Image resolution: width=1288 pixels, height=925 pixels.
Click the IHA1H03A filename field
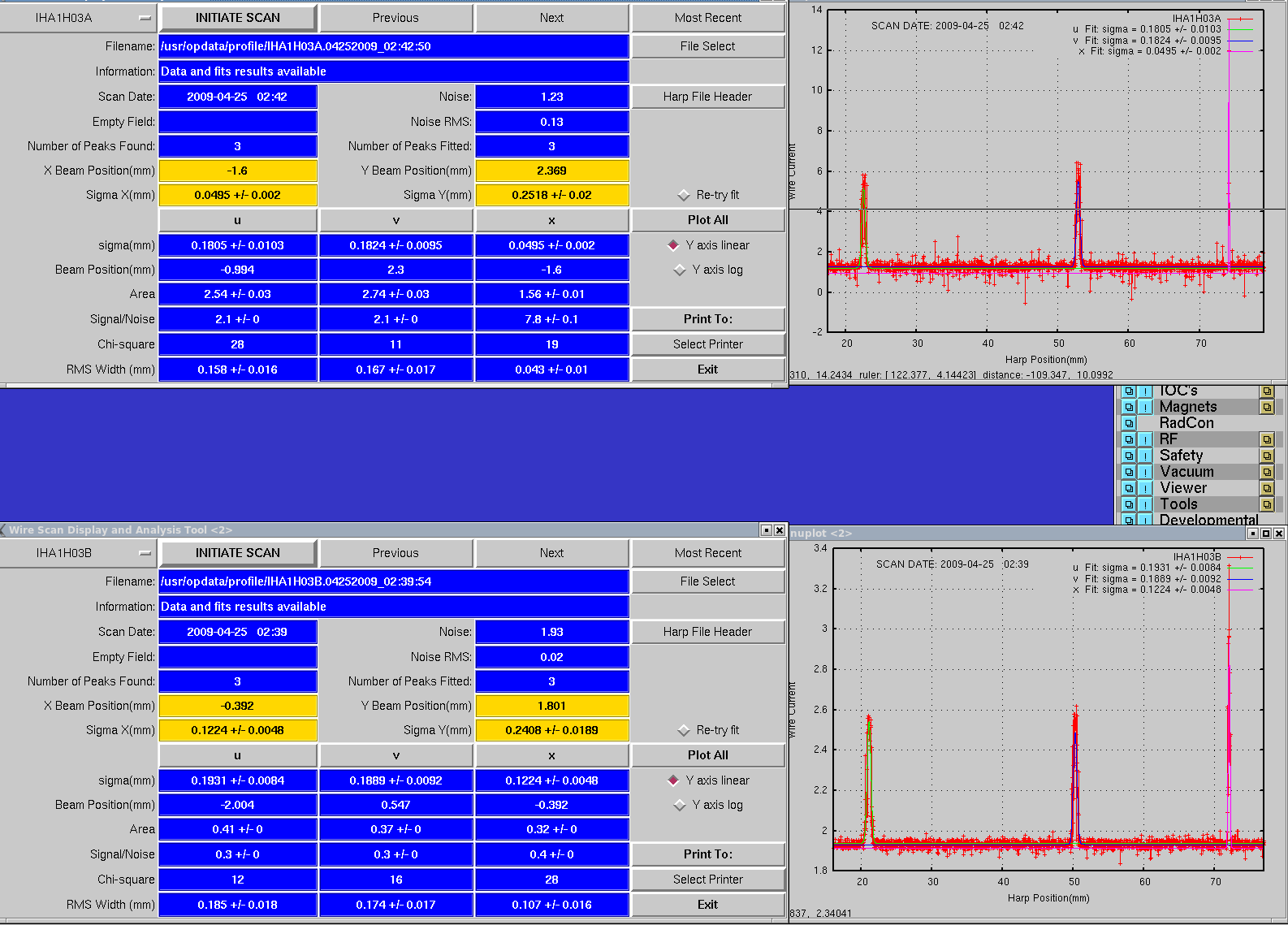coord(394,46)
